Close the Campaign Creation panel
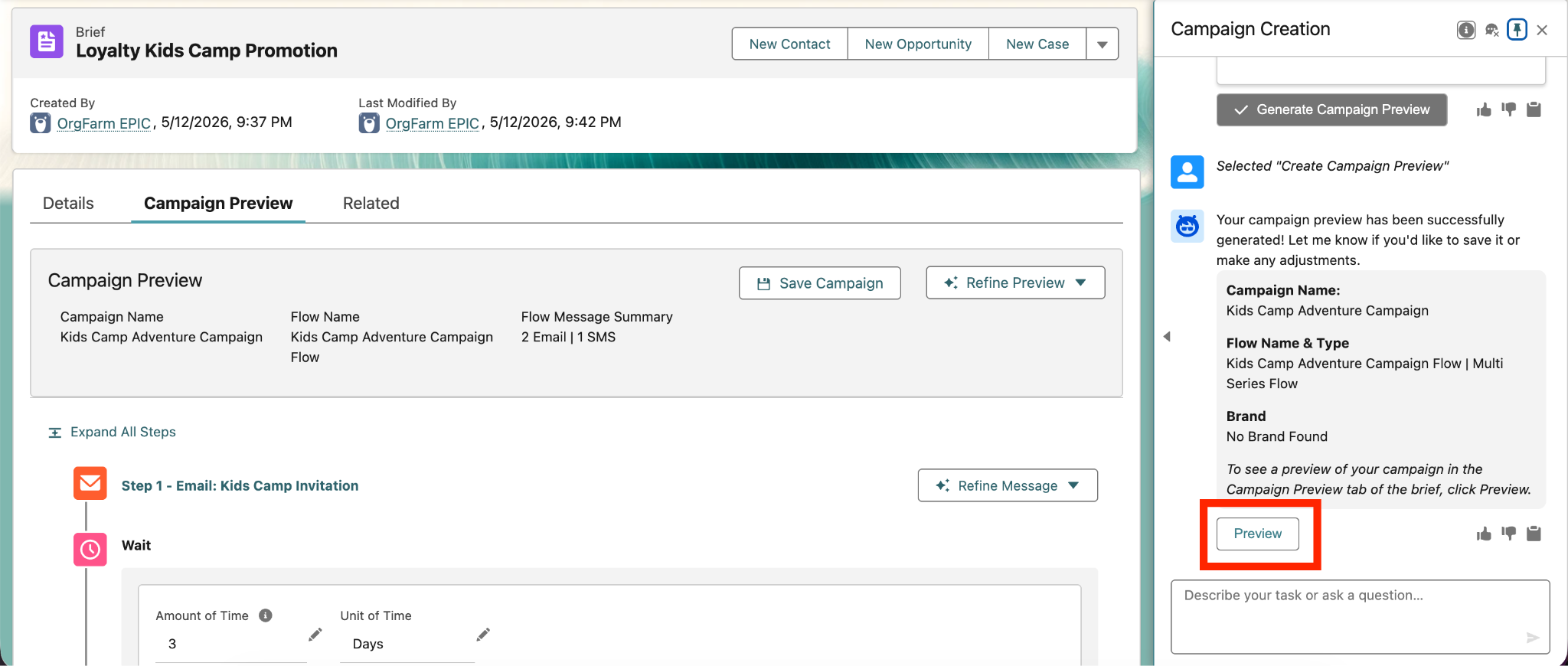 pos(1542,30)
